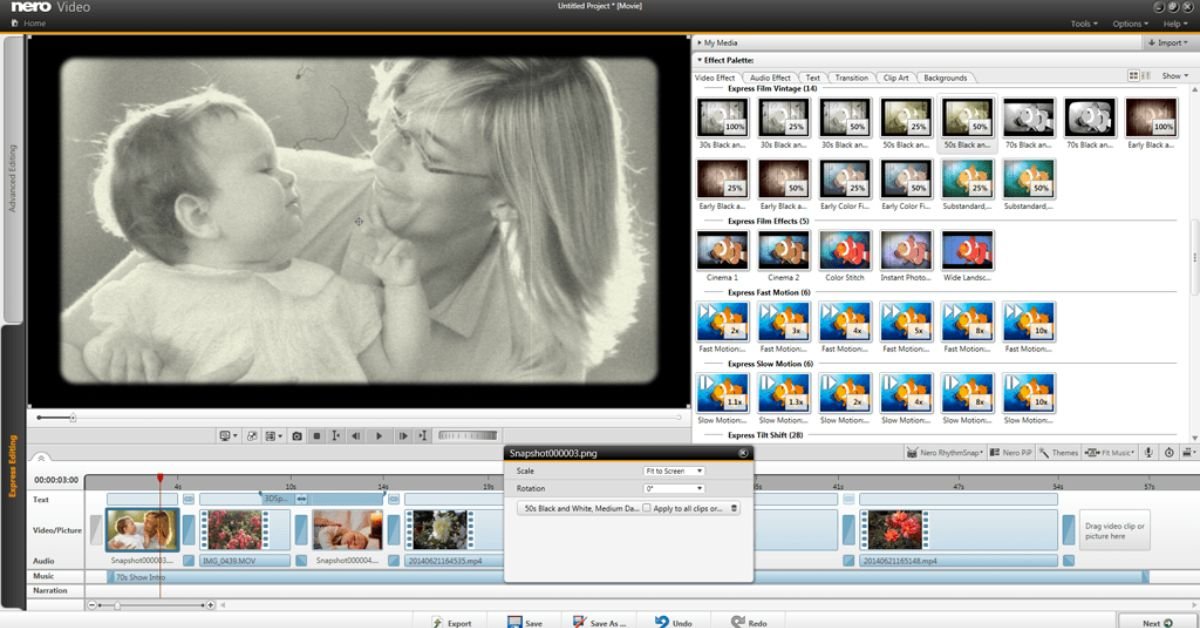This screenshot has width=1200, height=628.
Task: Click the microphone narration record icon
Action: (1150, 453)
